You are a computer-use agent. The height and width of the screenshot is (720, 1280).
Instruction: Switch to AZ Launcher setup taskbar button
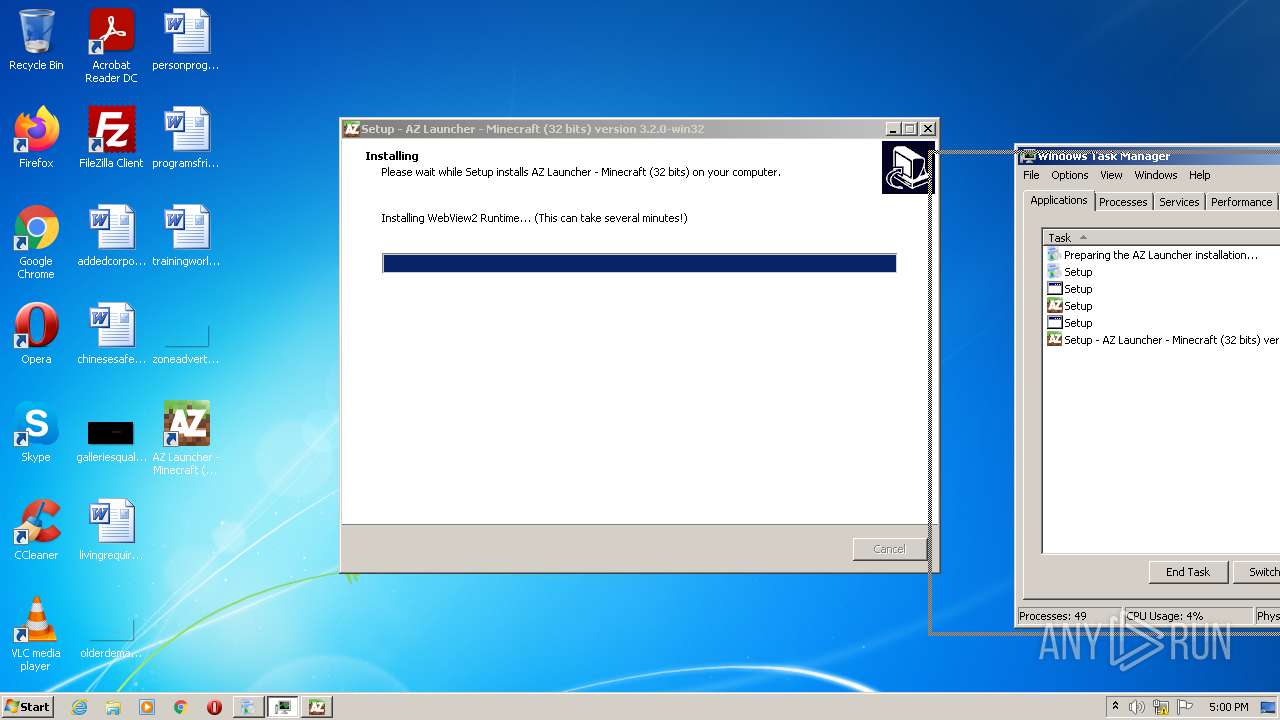pos(317,707)
